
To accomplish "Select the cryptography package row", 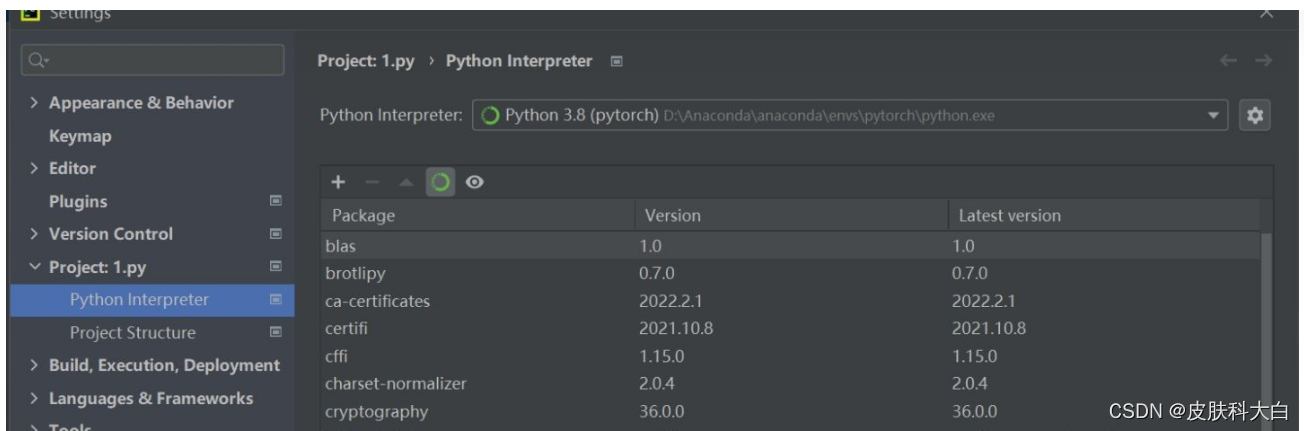I will 376,411.
